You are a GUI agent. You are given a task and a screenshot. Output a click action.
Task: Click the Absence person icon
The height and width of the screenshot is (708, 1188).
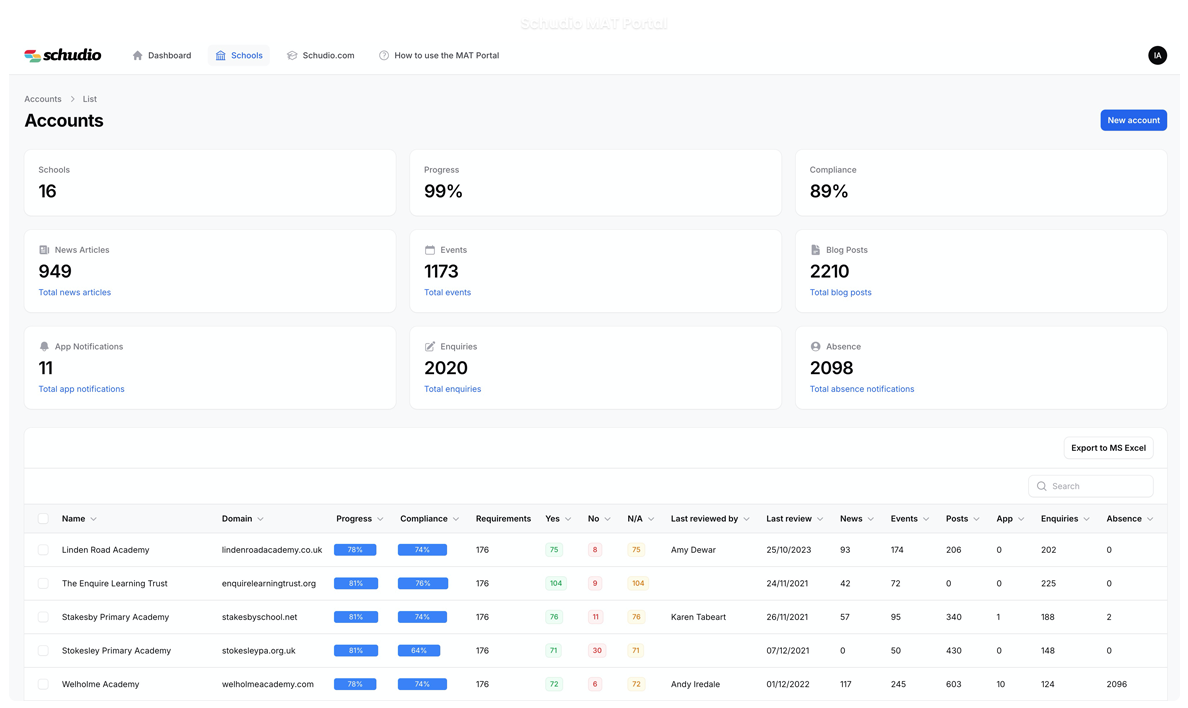(x=815, y=346)
